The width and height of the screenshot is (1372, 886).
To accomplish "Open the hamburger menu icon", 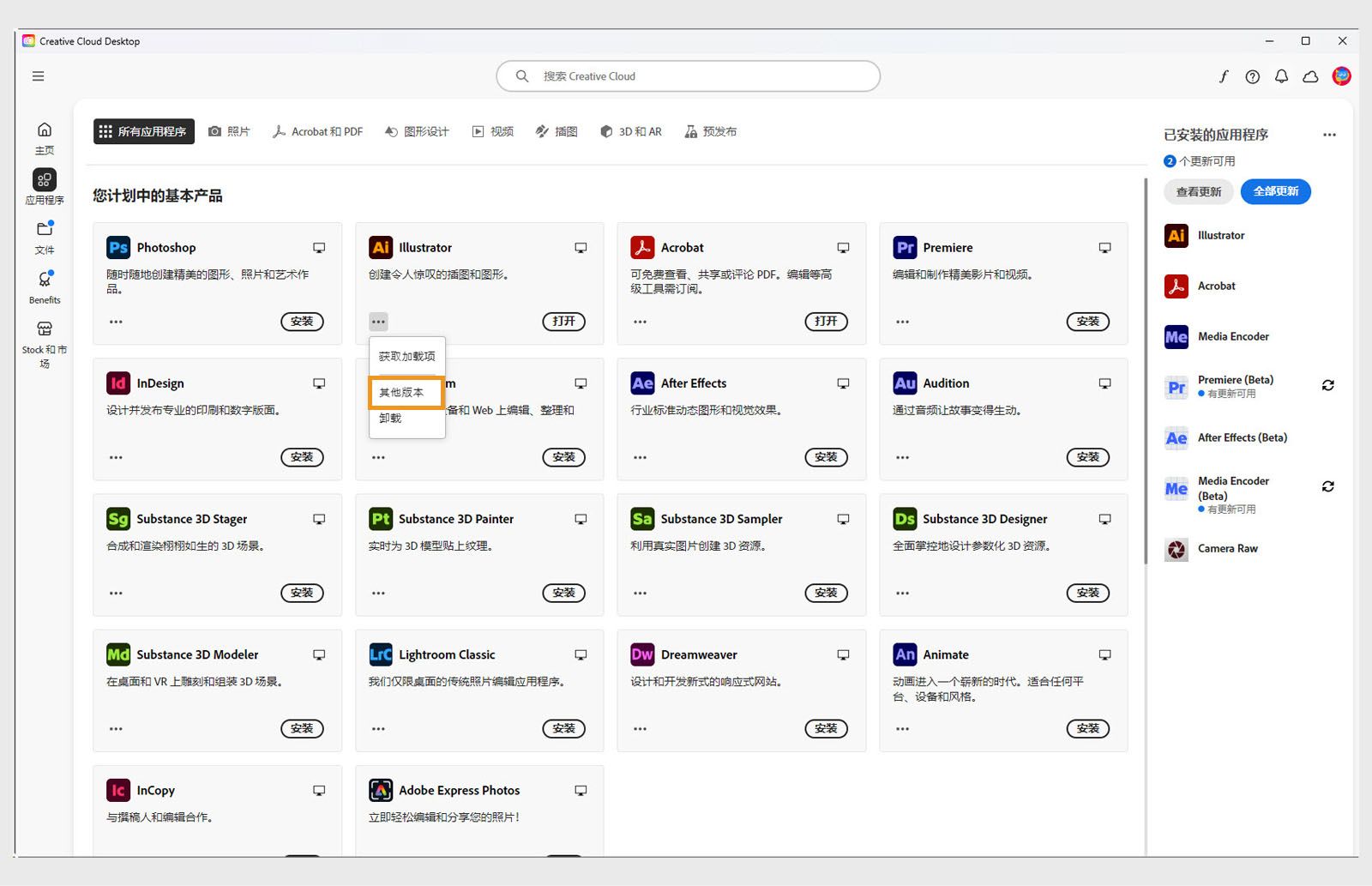I will point(38,76).
